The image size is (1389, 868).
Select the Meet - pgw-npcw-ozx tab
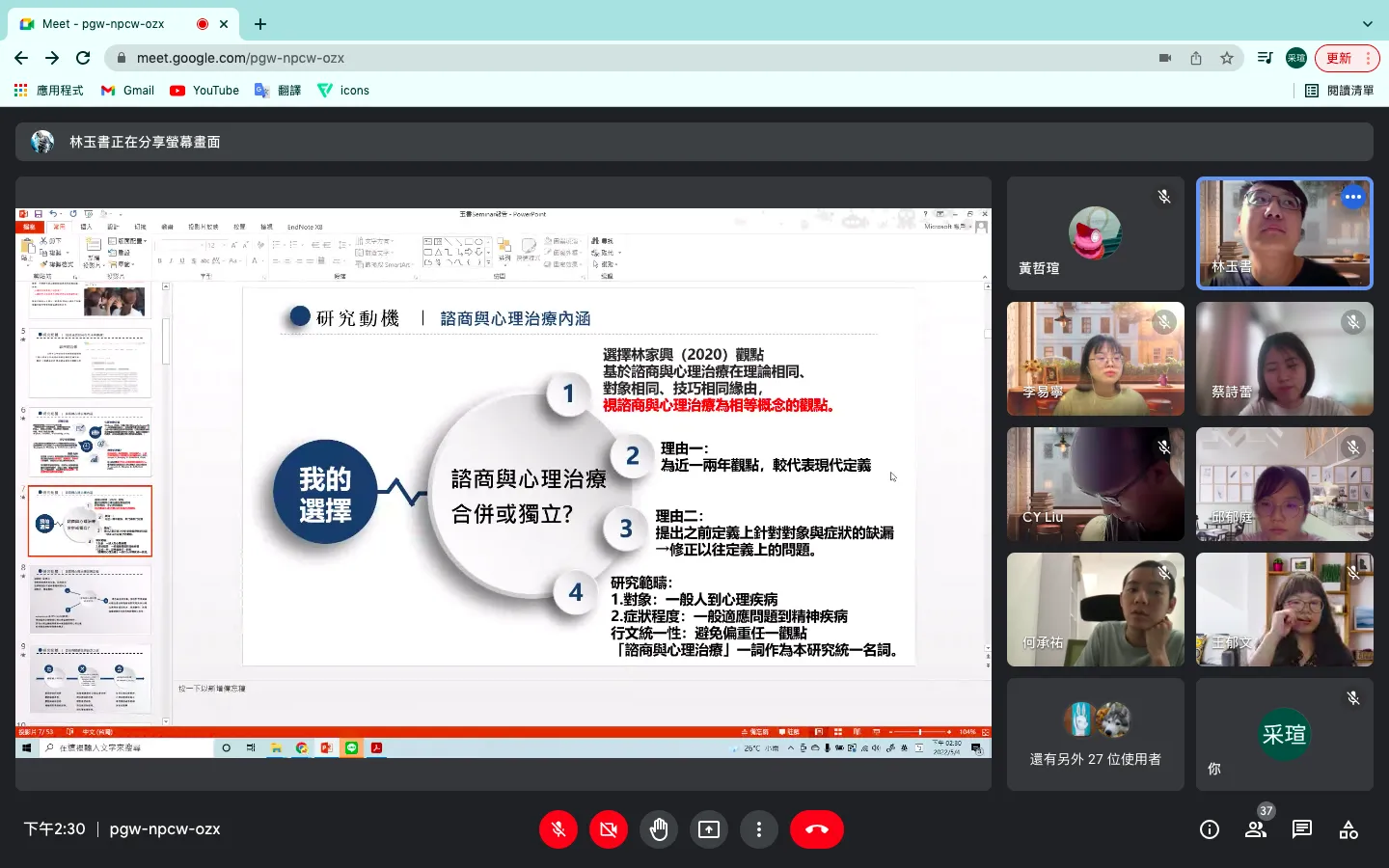tap(125, 24)
